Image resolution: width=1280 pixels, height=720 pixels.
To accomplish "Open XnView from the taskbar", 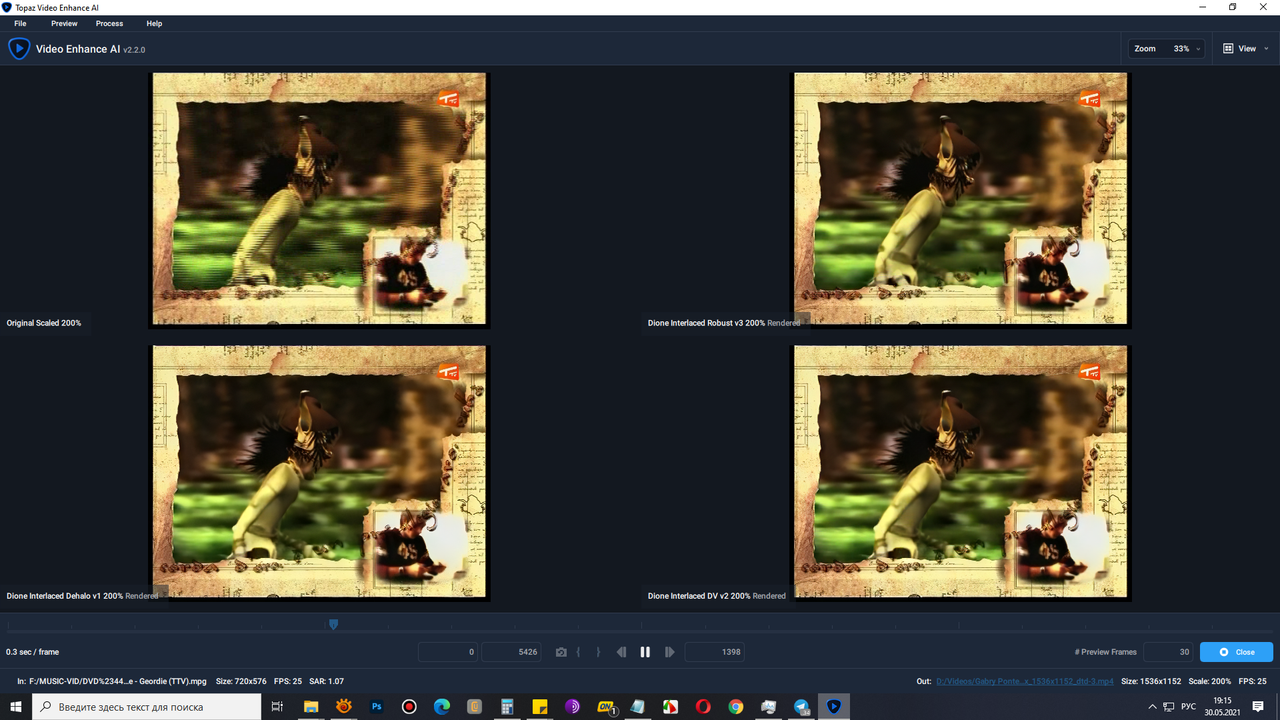I will click(x=344, y=706).
